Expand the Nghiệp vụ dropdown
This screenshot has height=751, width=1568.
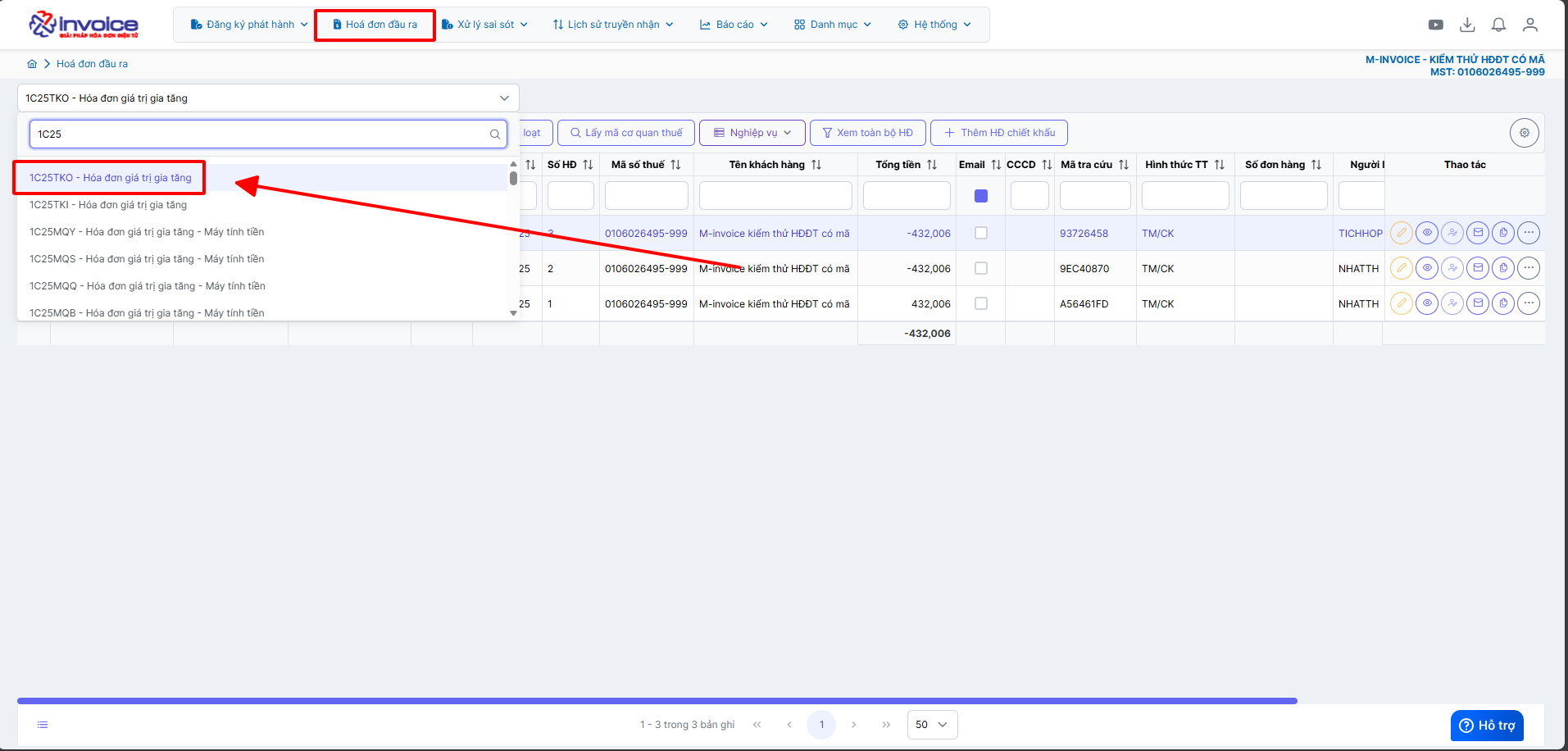752,133
